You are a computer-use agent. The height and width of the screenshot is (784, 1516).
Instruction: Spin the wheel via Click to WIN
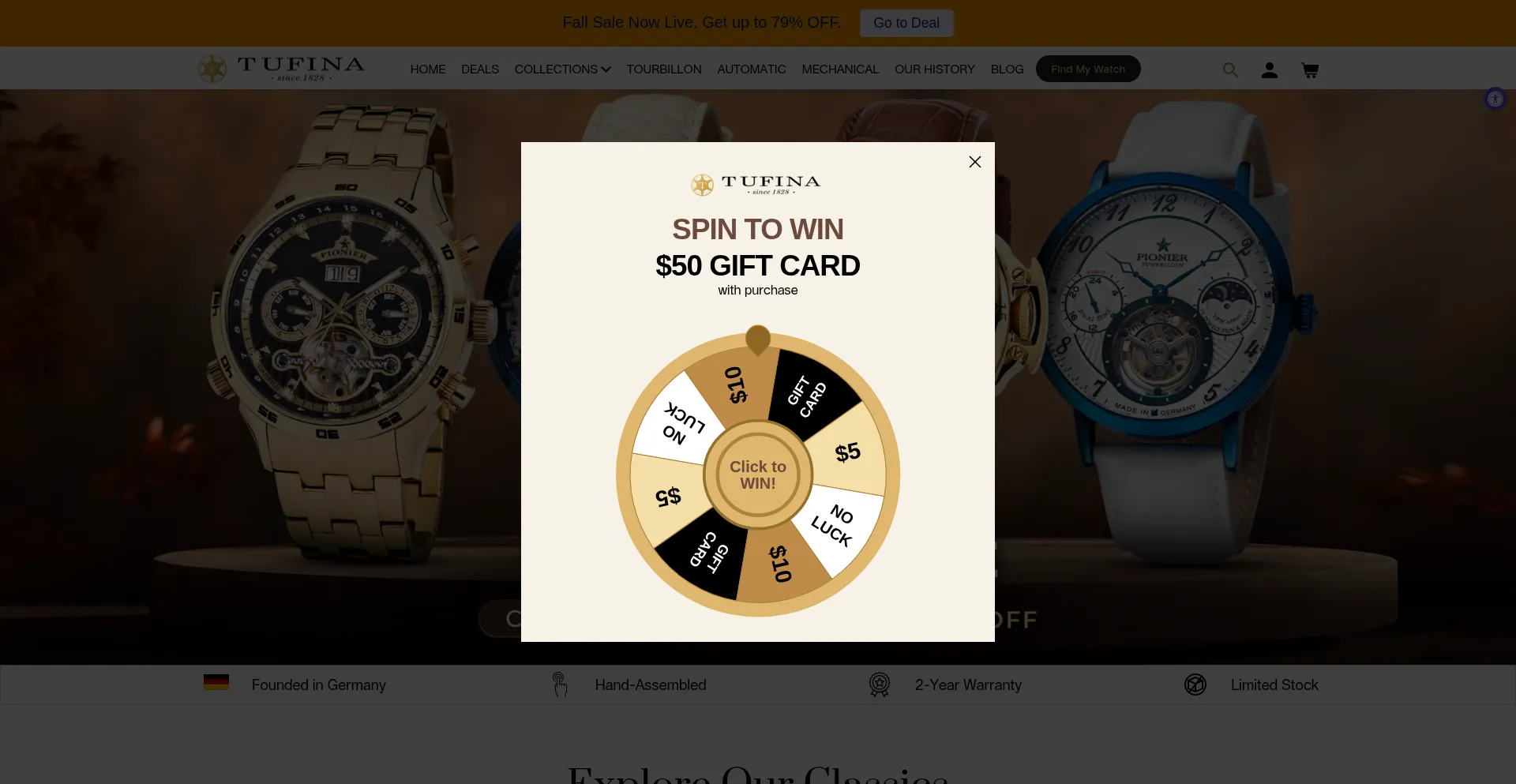[758, 475]
